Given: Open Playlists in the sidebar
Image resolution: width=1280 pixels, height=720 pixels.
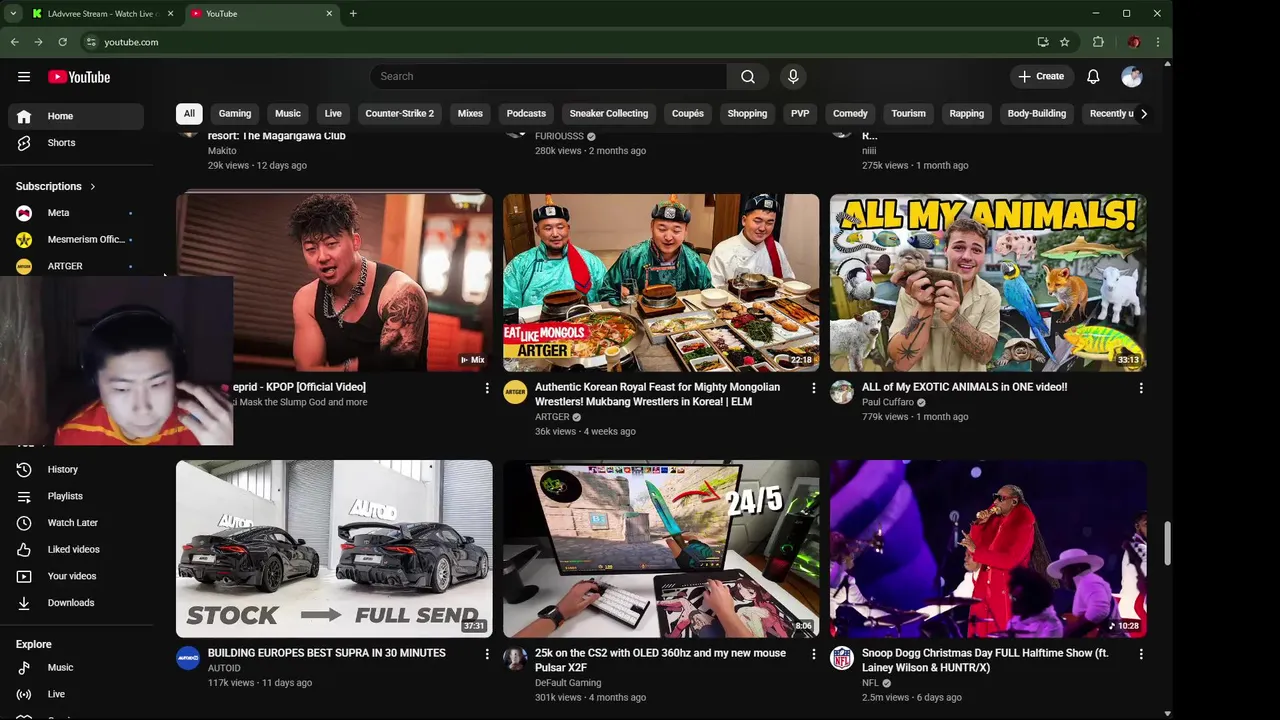Looking at the screenshot, I should pos(76,496).
